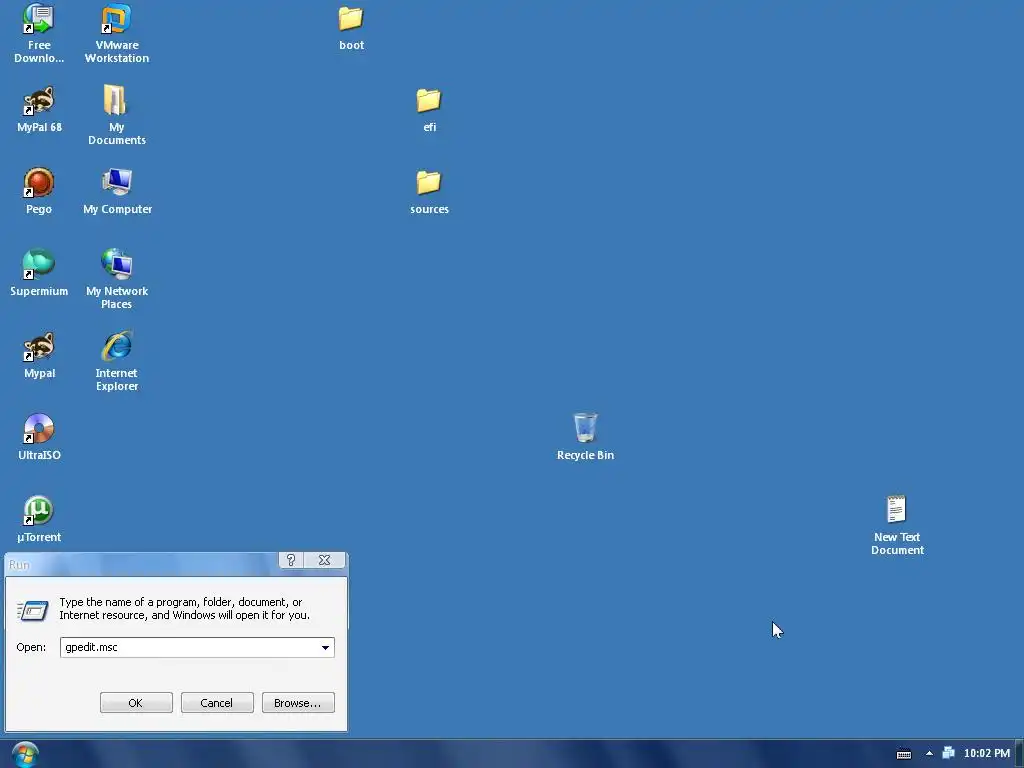Open the Windows Start orb
Image resolution: width=1024 pixels, height=768 pixels.
[25, 754]
